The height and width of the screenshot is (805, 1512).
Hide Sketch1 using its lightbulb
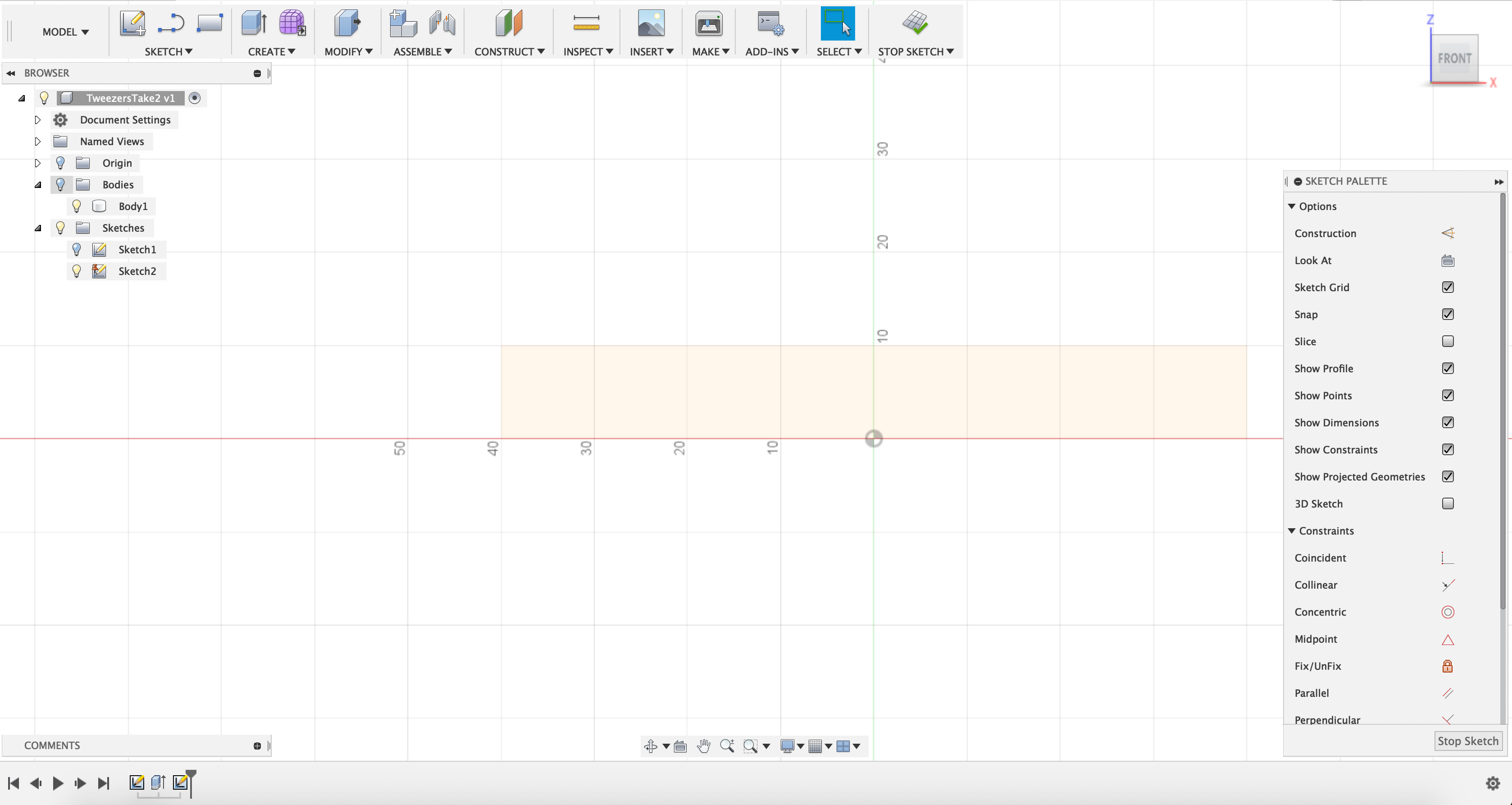(x=76, y=250)
